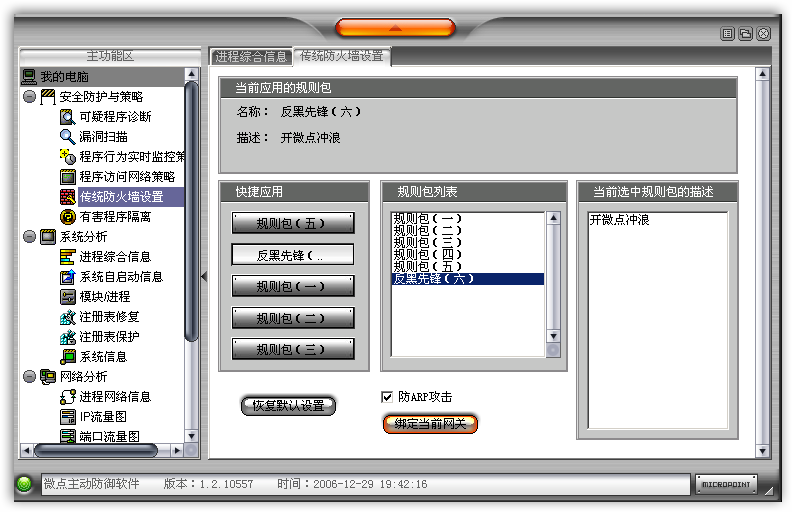
Task: Click the 注册表修复 icon
Action: (x=67, y=317)
